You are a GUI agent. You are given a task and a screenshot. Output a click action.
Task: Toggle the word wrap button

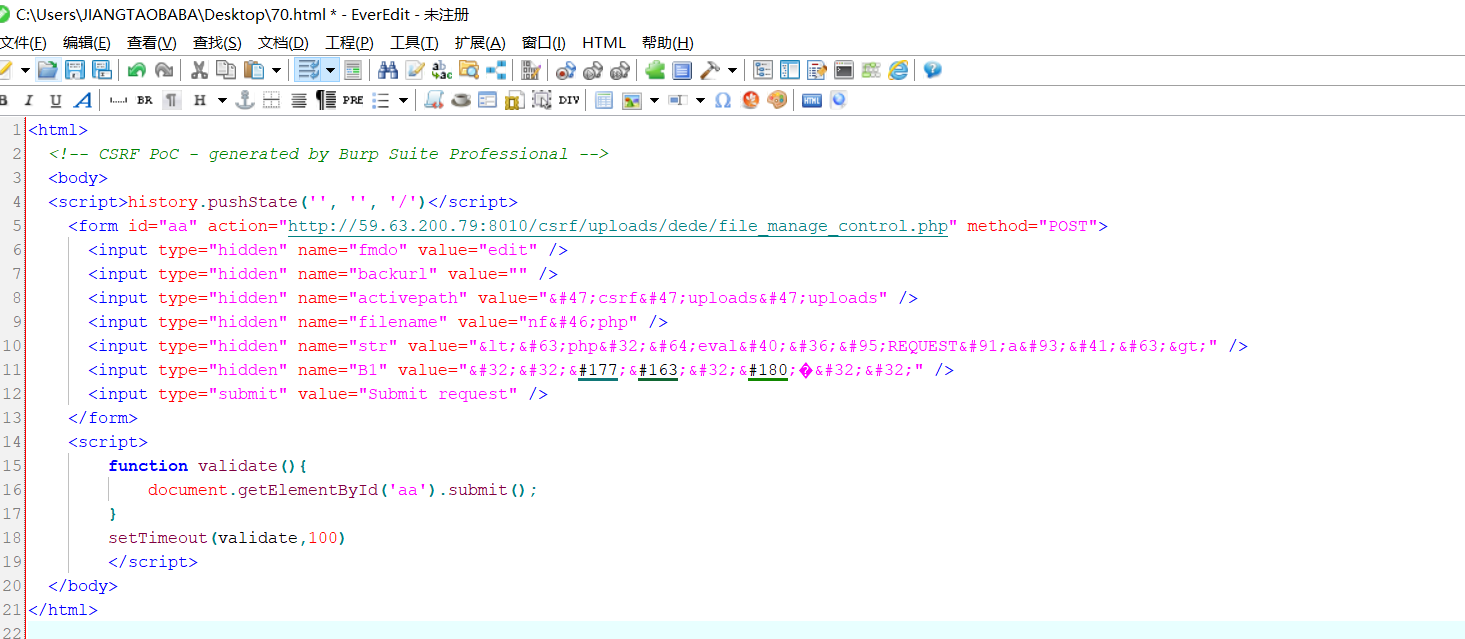pyautogui.click(x=308, y=70)
